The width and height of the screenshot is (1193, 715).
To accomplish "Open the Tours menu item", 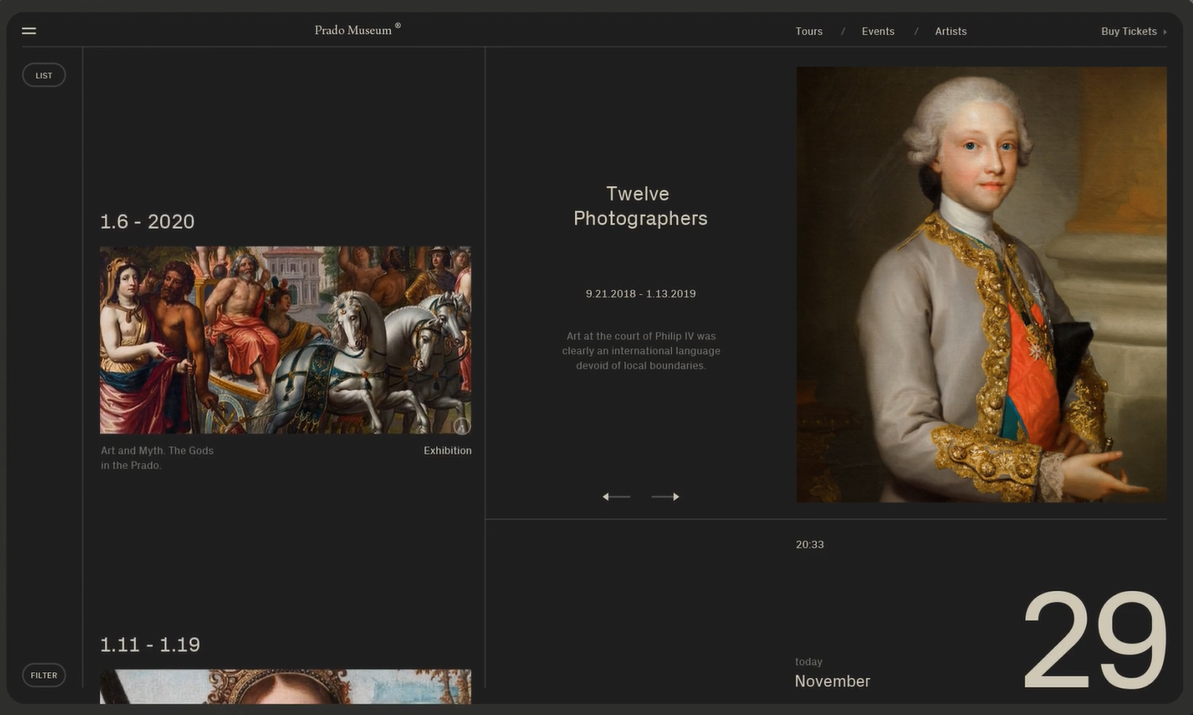I will (809, 31).
